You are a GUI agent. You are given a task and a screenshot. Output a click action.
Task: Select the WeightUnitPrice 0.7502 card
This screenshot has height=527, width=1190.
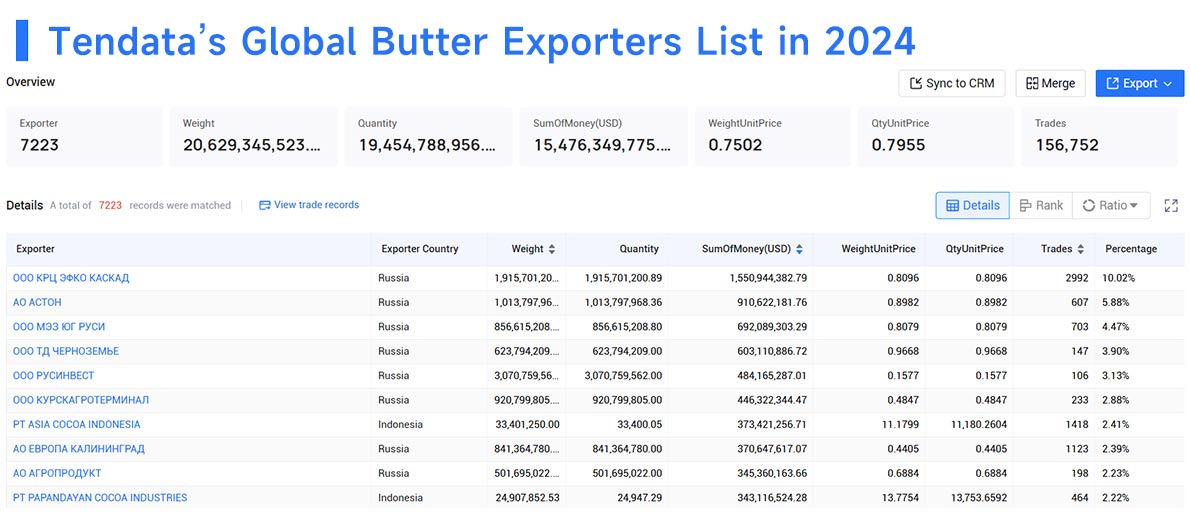pos(773,137)
